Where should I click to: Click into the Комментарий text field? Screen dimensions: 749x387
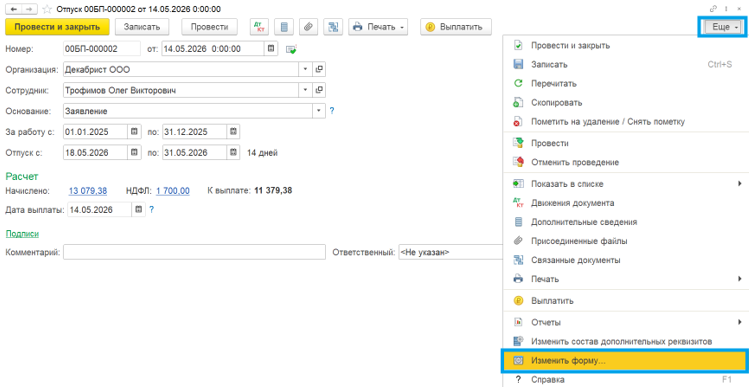194,252
